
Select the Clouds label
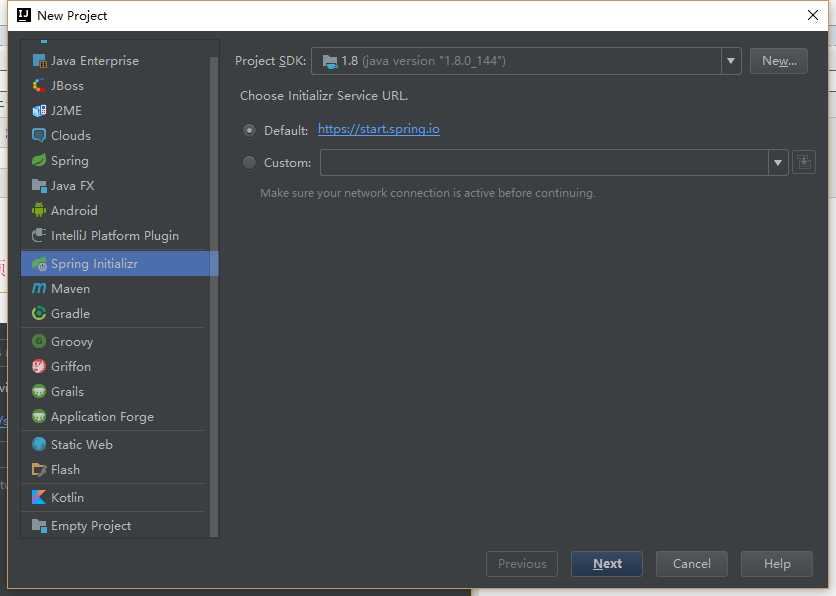point(71,135)
